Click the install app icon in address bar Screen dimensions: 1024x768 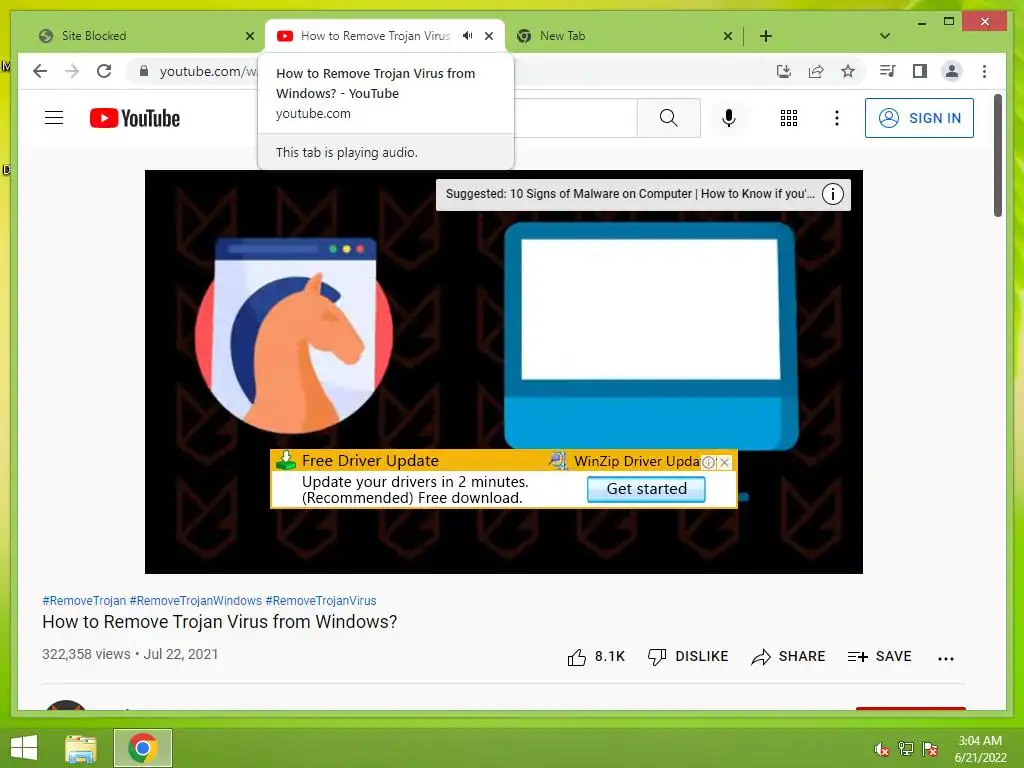click(784, 71)
